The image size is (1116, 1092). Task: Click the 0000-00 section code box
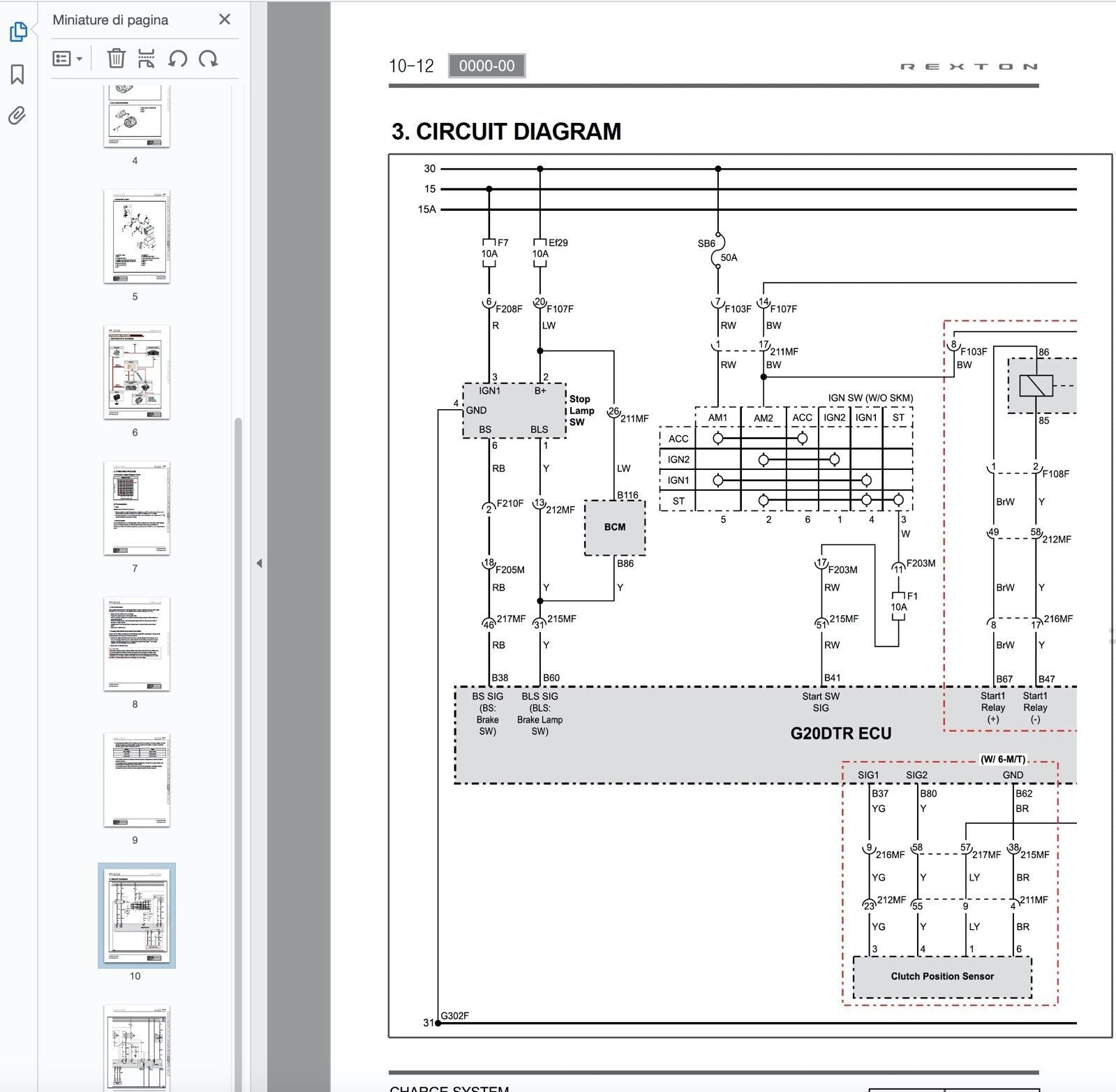coord(486,66)
